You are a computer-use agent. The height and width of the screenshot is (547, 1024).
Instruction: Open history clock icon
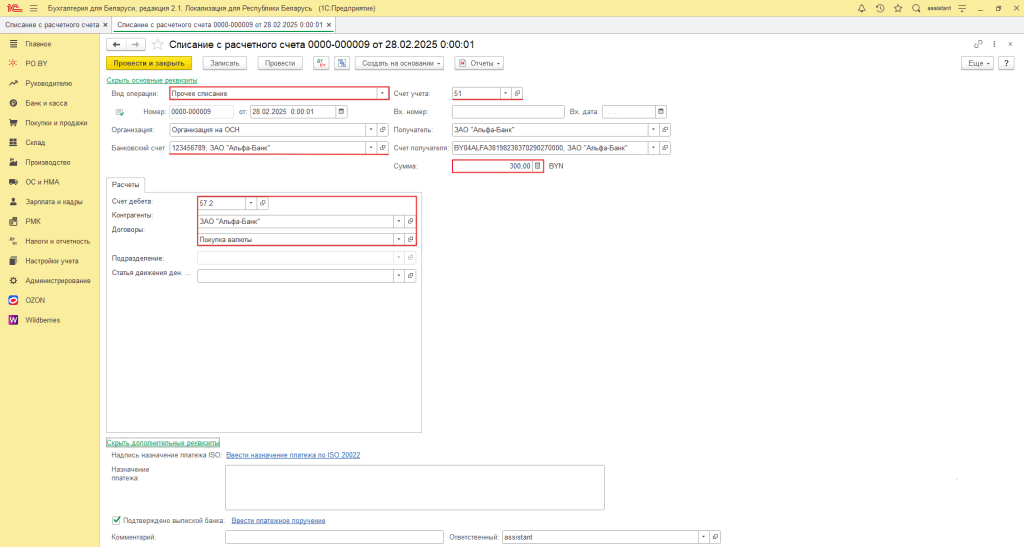880,8
